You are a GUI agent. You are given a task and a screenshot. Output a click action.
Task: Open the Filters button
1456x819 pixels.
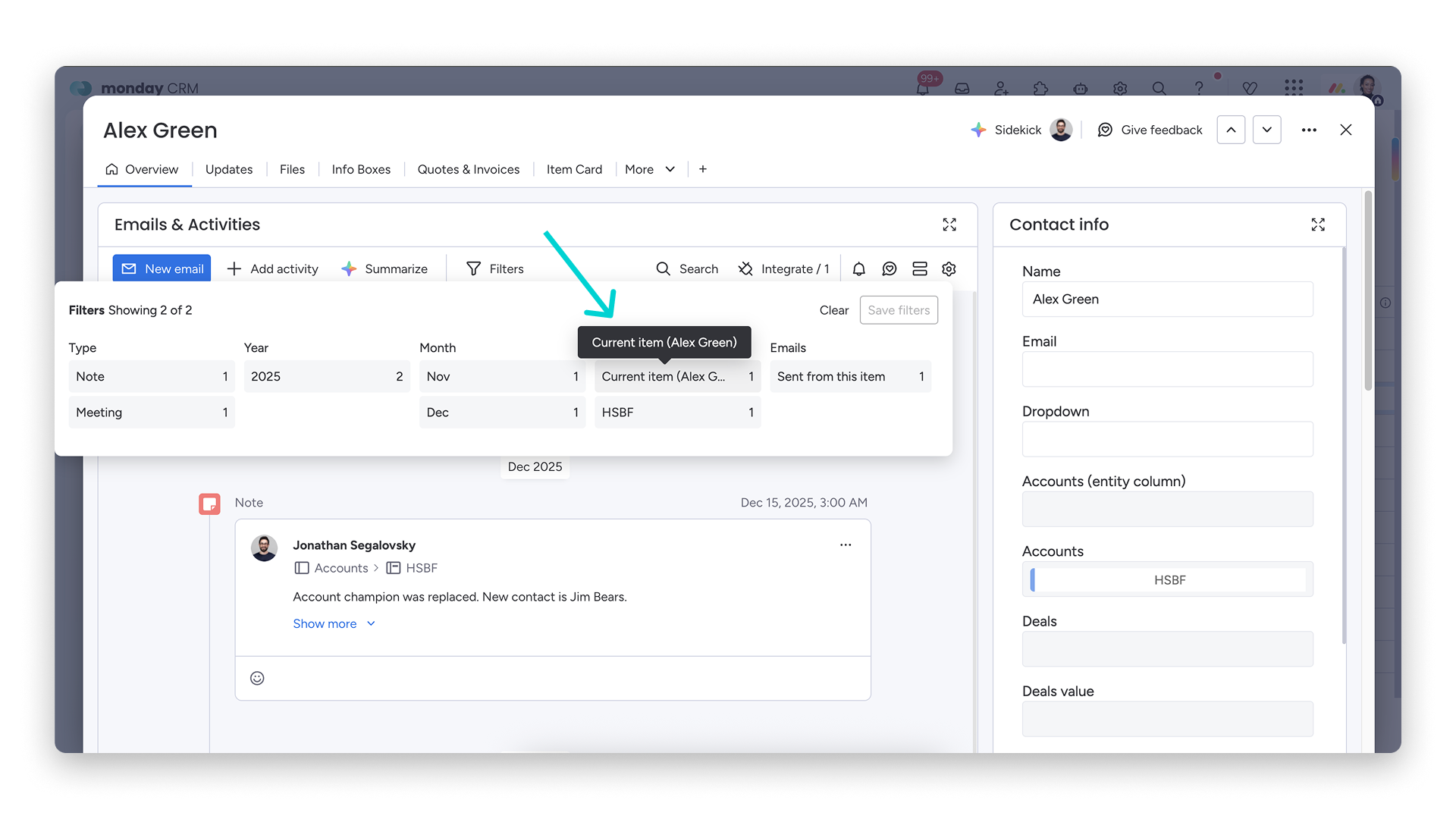(494, 268)
